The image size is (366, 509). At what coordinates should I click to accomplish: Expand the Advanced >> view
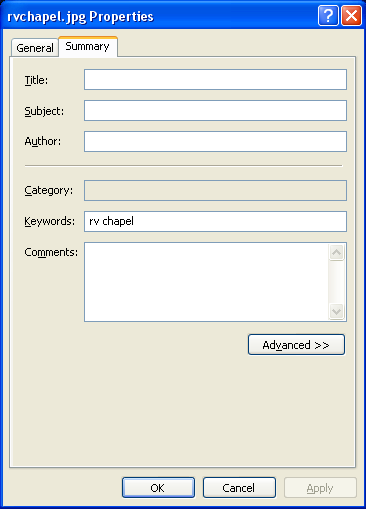pos(296,345)
